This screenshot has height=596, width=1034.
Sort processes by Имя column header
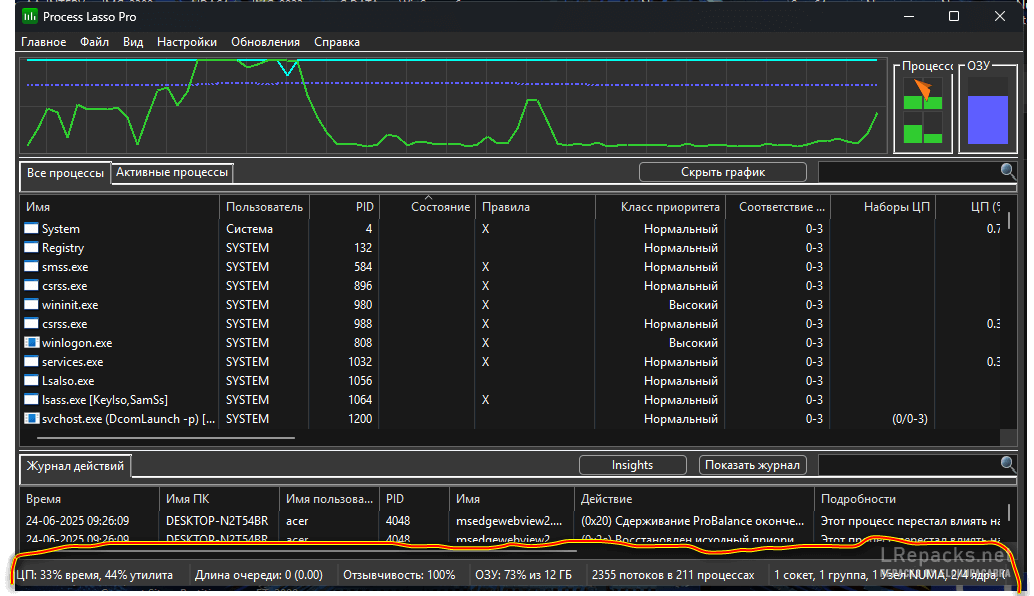119,207
